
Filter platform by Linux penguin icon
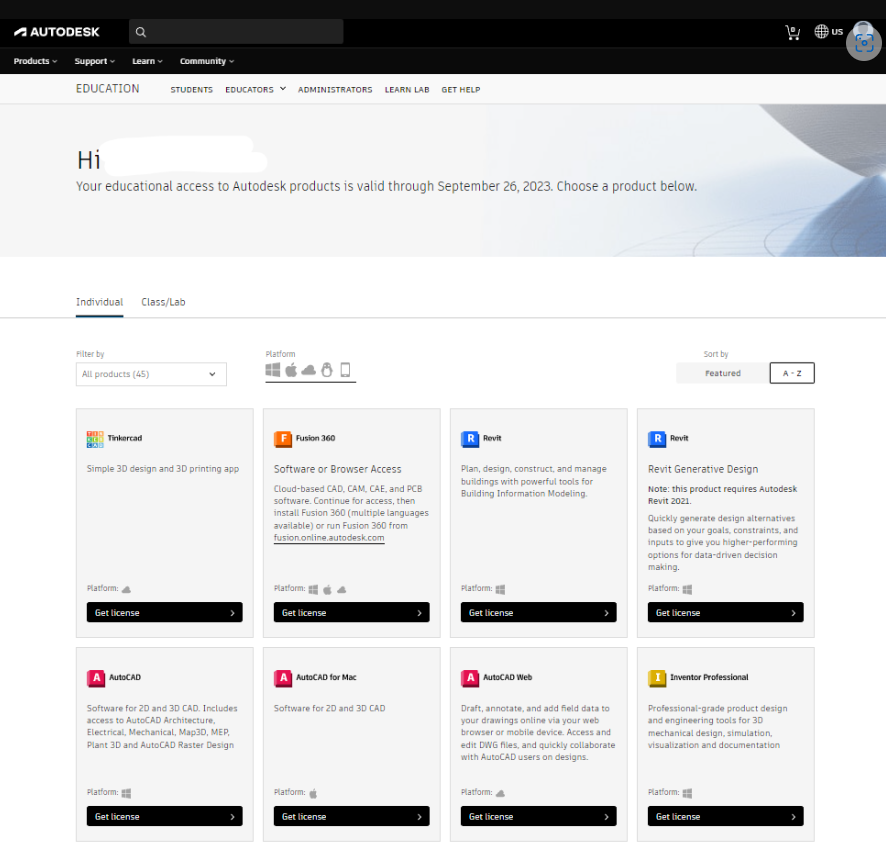tap(327, 370)
